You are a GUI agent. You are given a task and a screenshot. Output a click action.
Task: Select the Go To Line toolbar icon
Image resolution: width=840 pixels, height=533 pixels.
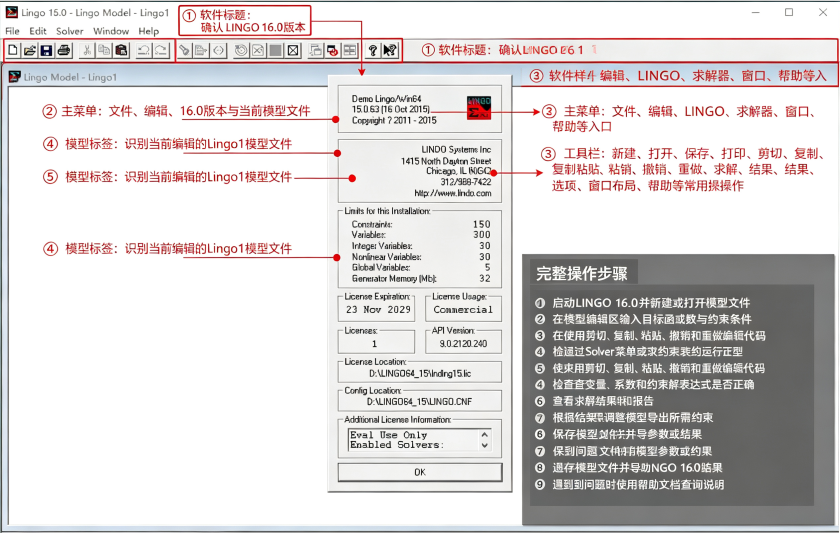coord(201,50)
